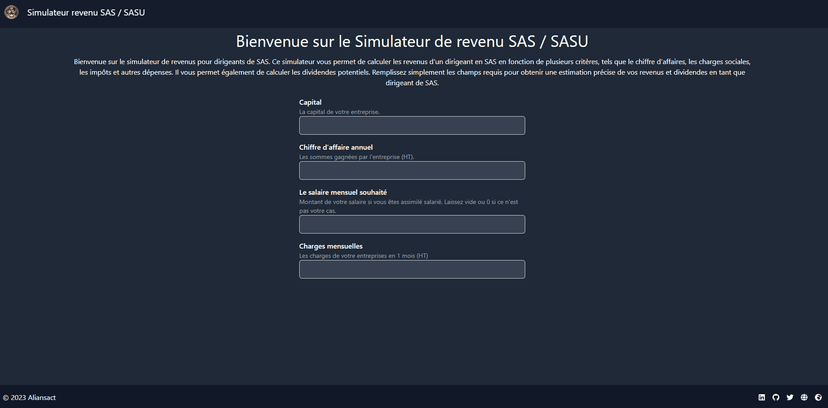Focus the Chiffre d'affaire annuel input field
This screenshot has width=828, height=408.
click(x=412, y=170)
